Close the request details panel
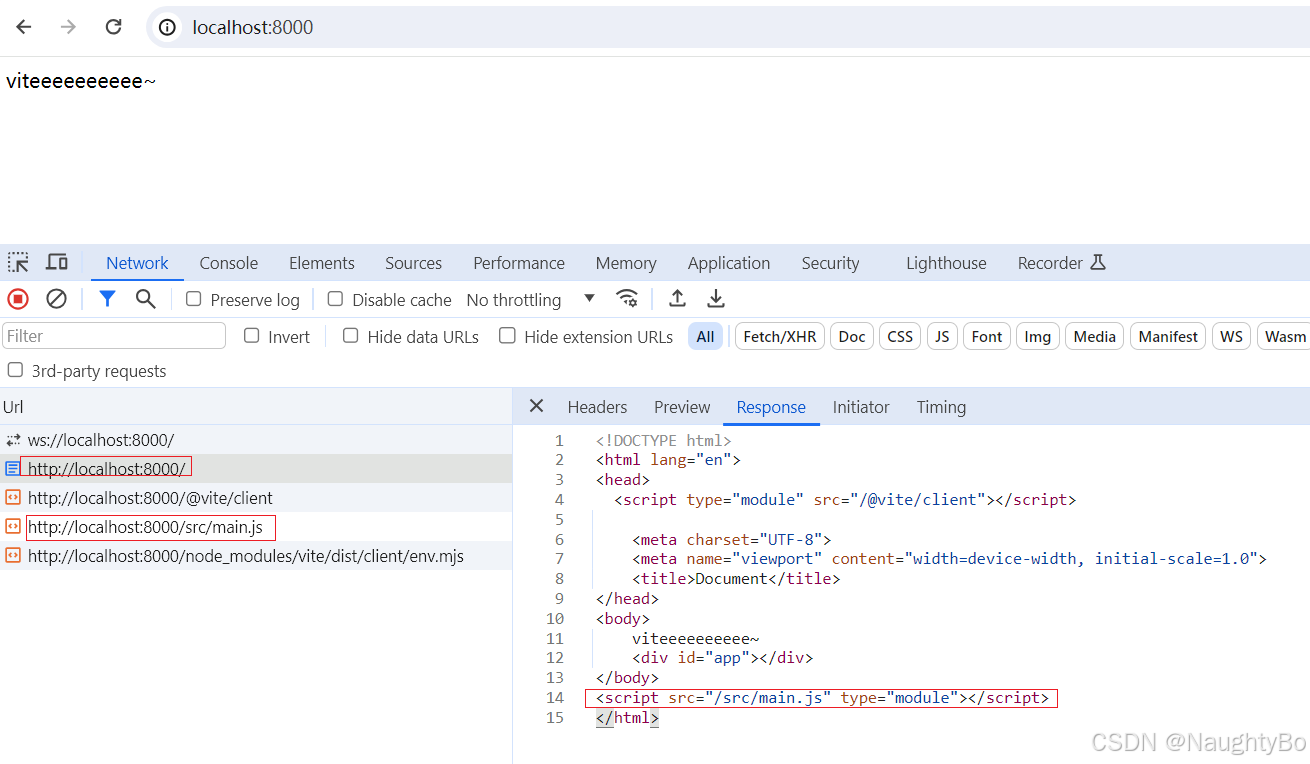The image size is (1310, 764). click(536, 406)
